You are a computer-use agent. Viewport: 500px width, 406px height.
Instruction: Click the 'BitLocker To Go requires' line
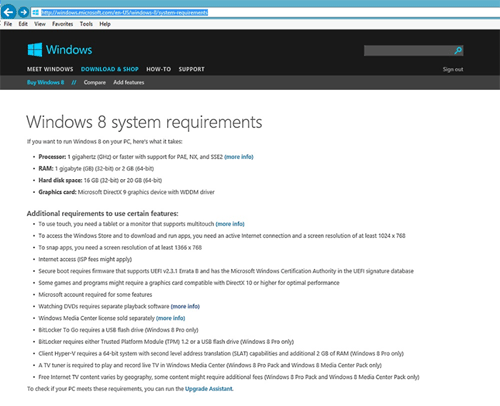pos(118,330)
